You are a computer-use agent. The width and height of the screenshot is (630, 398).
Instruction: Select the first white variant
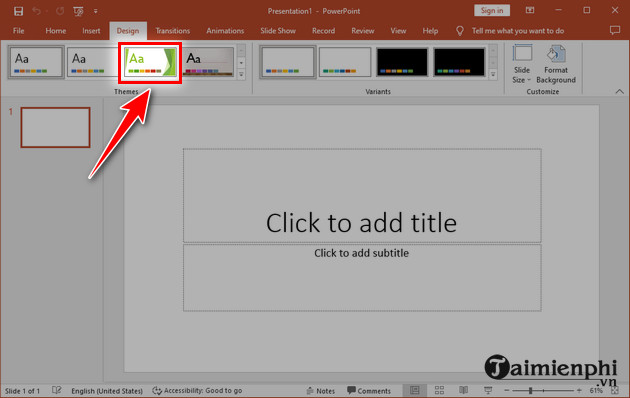[x=288, y=62]
